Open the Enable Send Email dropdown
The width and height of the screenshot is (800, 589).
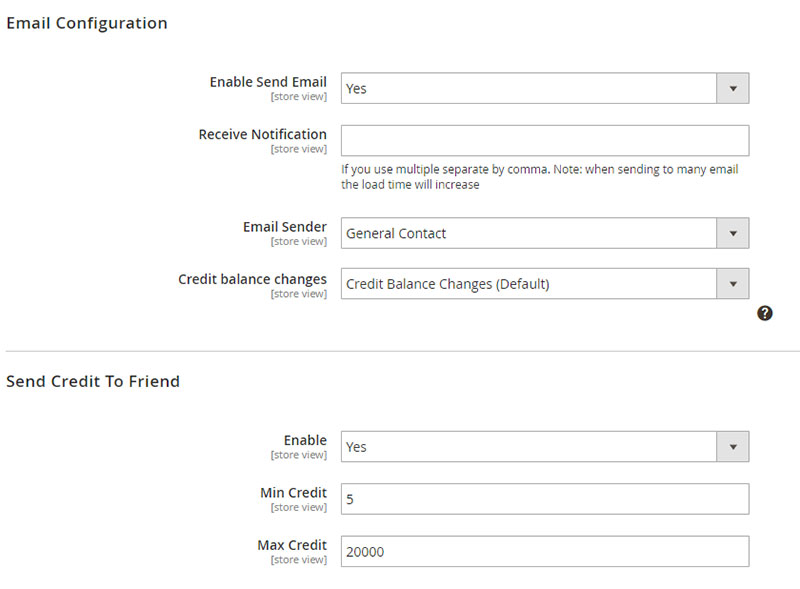[x=545, y=88]
